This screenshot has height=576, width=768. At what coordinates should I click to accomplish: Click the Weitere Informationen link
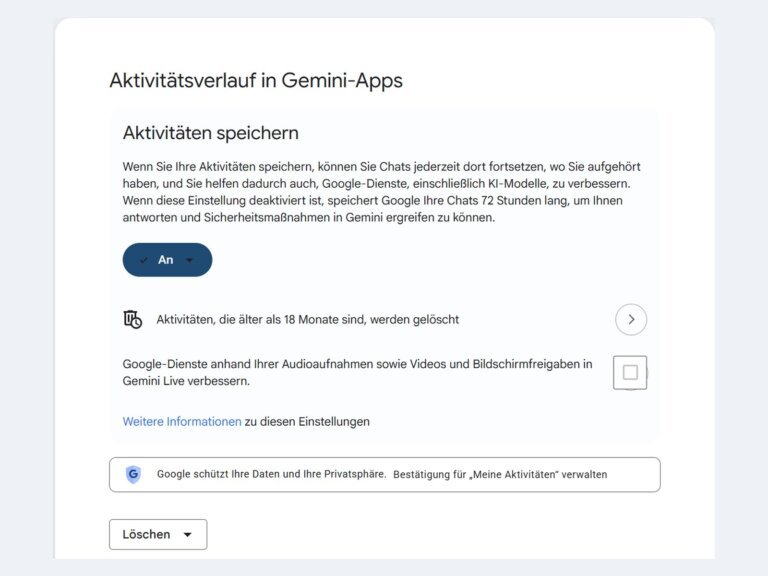point(182,421)
